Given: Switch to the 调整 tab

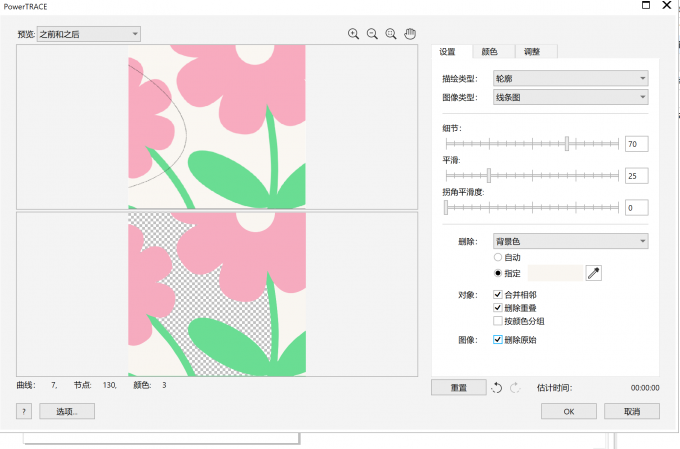Looking at the screenshot, I should [x=533, y=52].
